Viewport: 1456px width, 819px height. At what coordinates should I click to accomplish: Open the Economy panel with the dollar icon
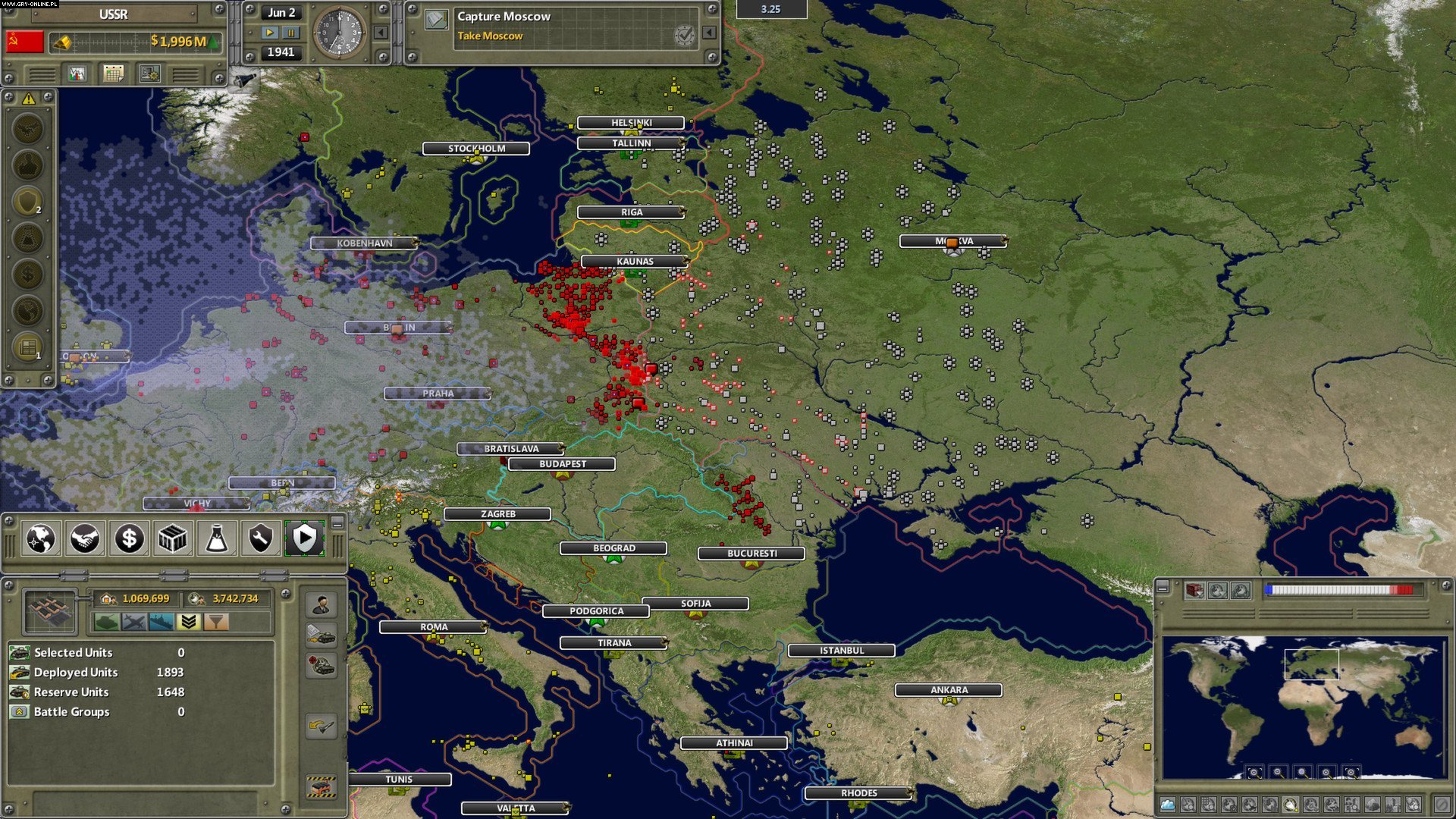(x=130, y=538)
